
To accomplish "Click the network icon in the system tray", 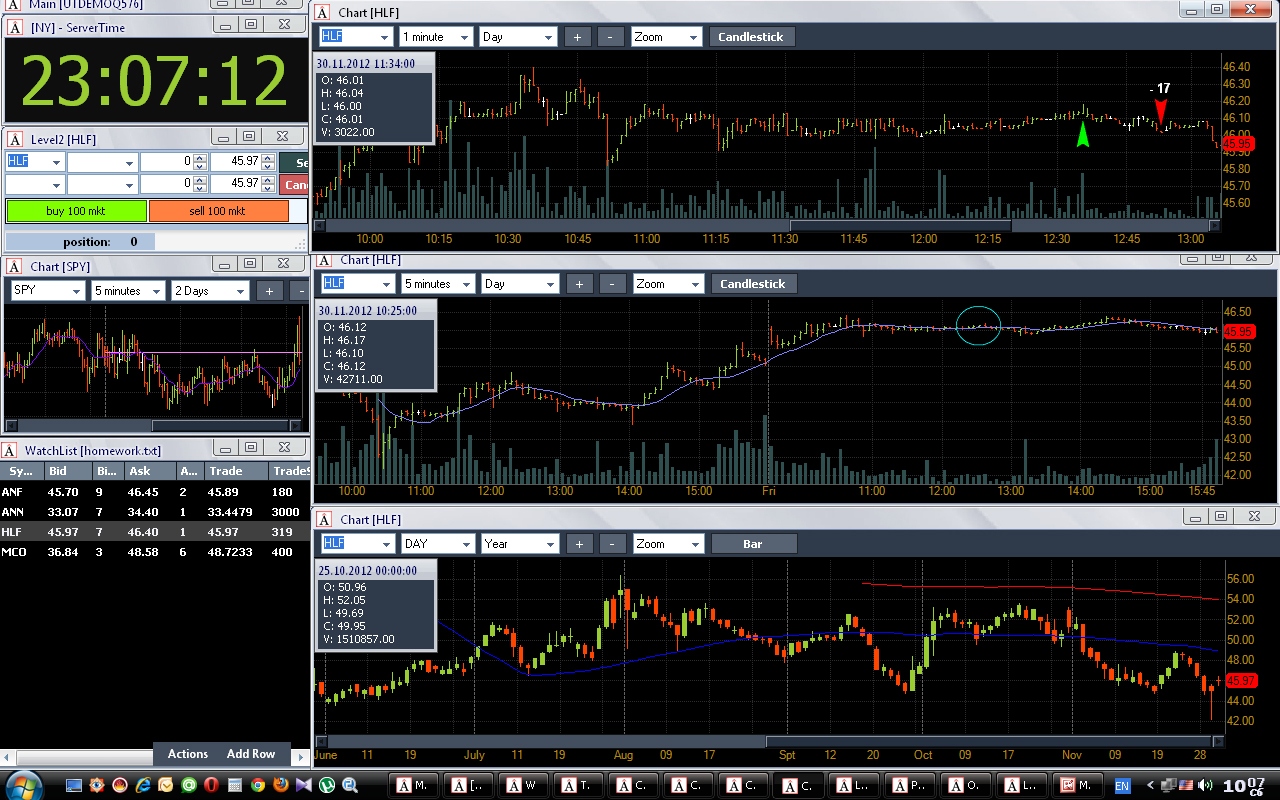I will [1168, 785].
